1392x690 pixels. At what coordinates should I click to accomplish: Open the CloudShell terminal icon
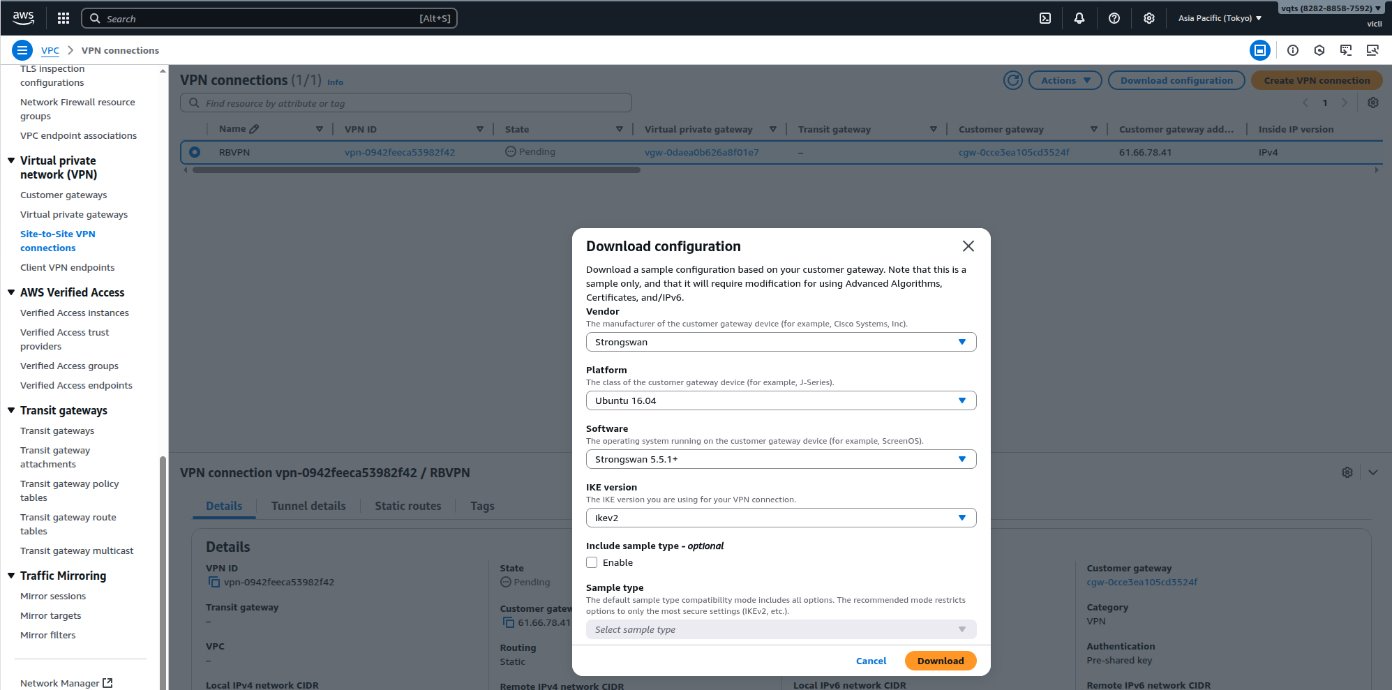1045,18
